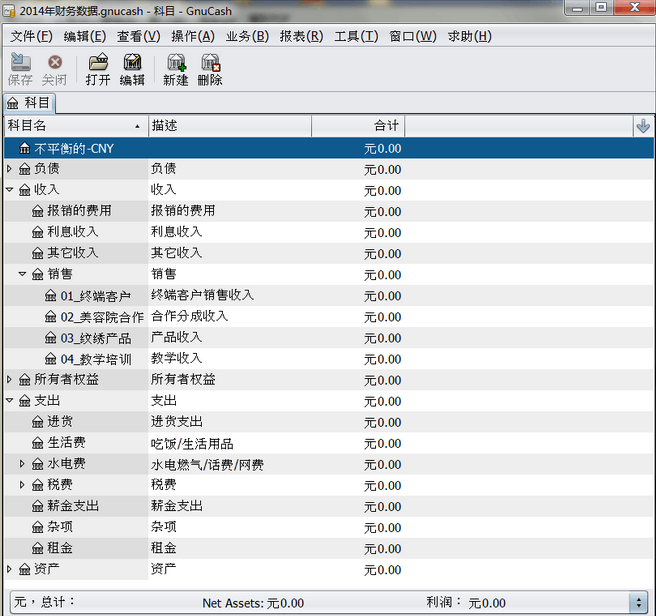Click the 吃饭/生活用品 description
The image size is (656, 616).
tap(192, 443)
